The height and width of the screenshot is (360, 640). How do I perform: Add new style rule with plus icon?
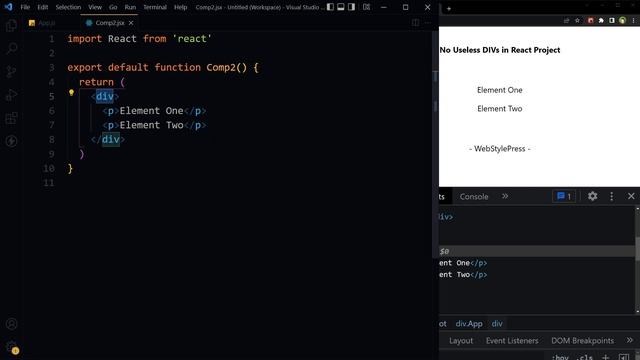[x=606, y=357]
